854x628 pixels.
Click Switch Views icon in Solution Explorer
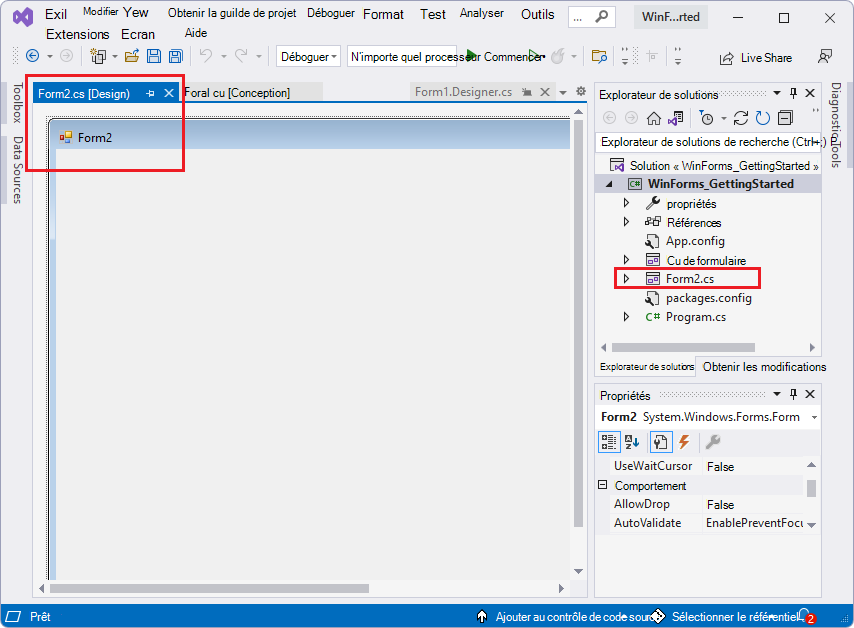(x=676, y=118)
